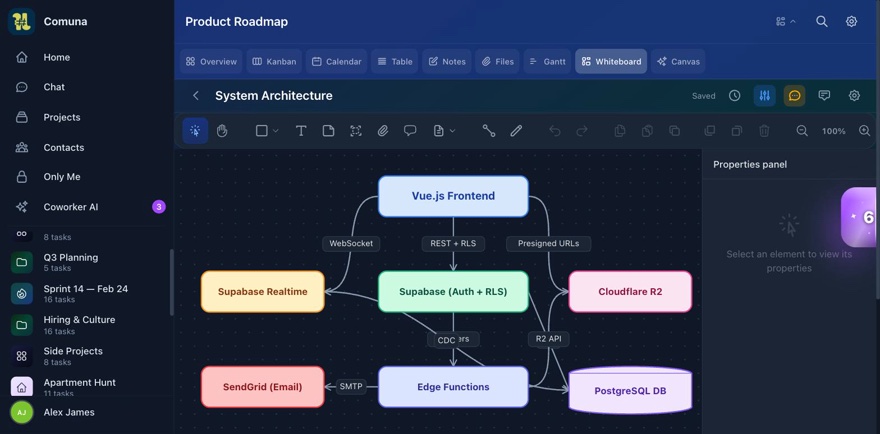Select the Cloudflare R2 node
The width and height of the screenshot is (880, 434).
[630, 292]
